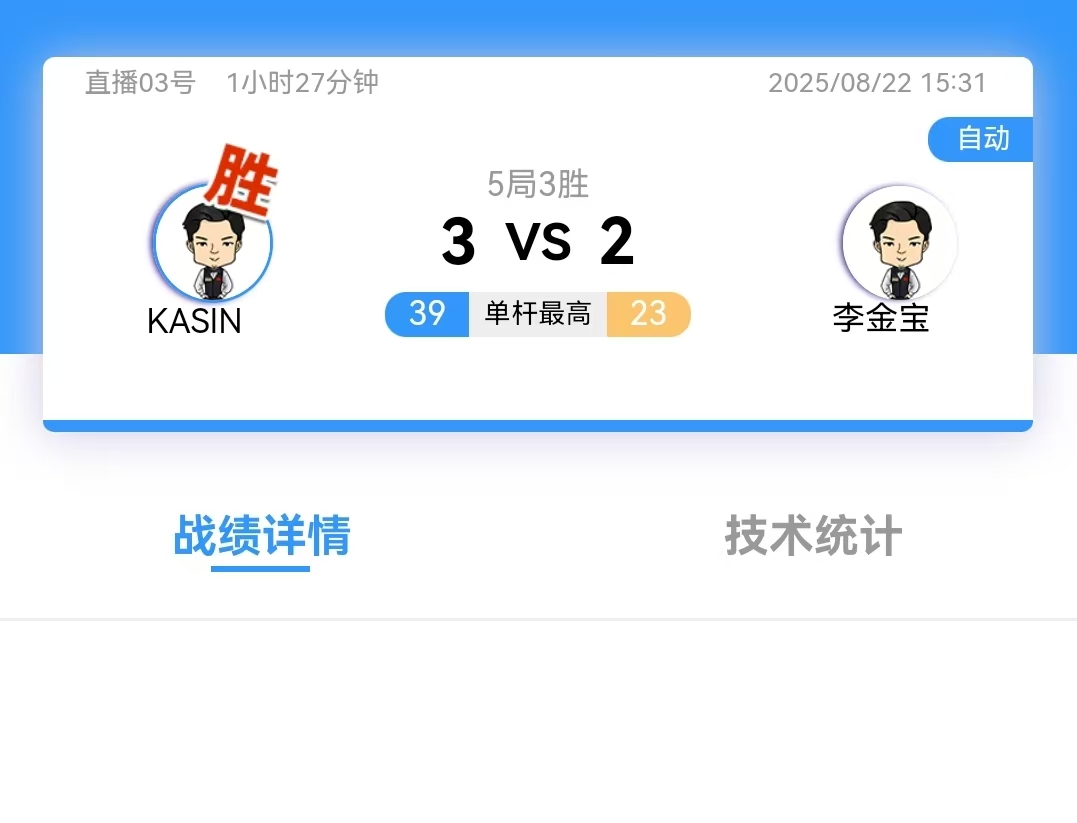Viewport: 1077px width, 823px height.
Task: Tap KASIN's player avatar
Action: (x=213, y=243)
